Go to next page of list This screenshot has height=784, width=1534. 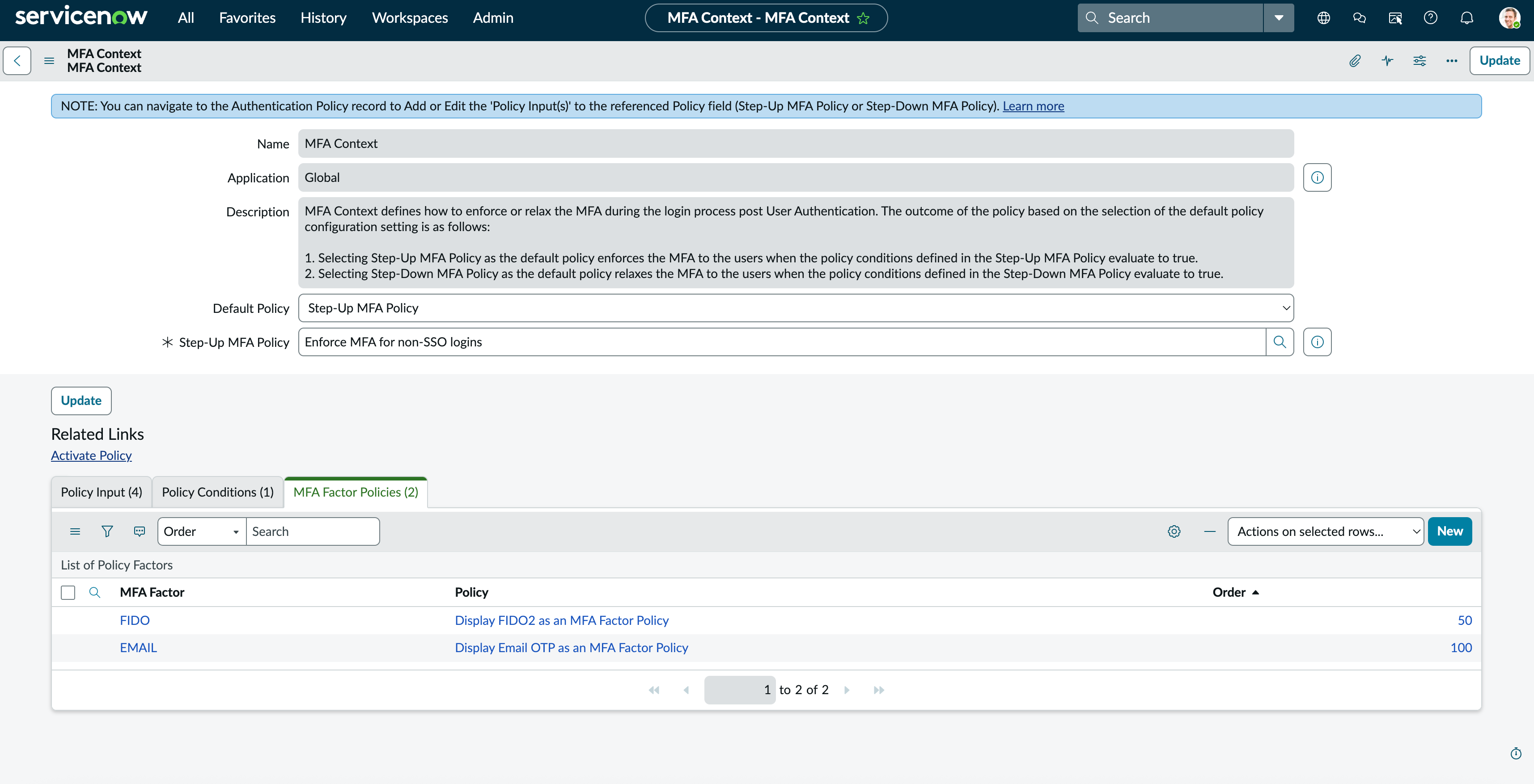(847, 690)
